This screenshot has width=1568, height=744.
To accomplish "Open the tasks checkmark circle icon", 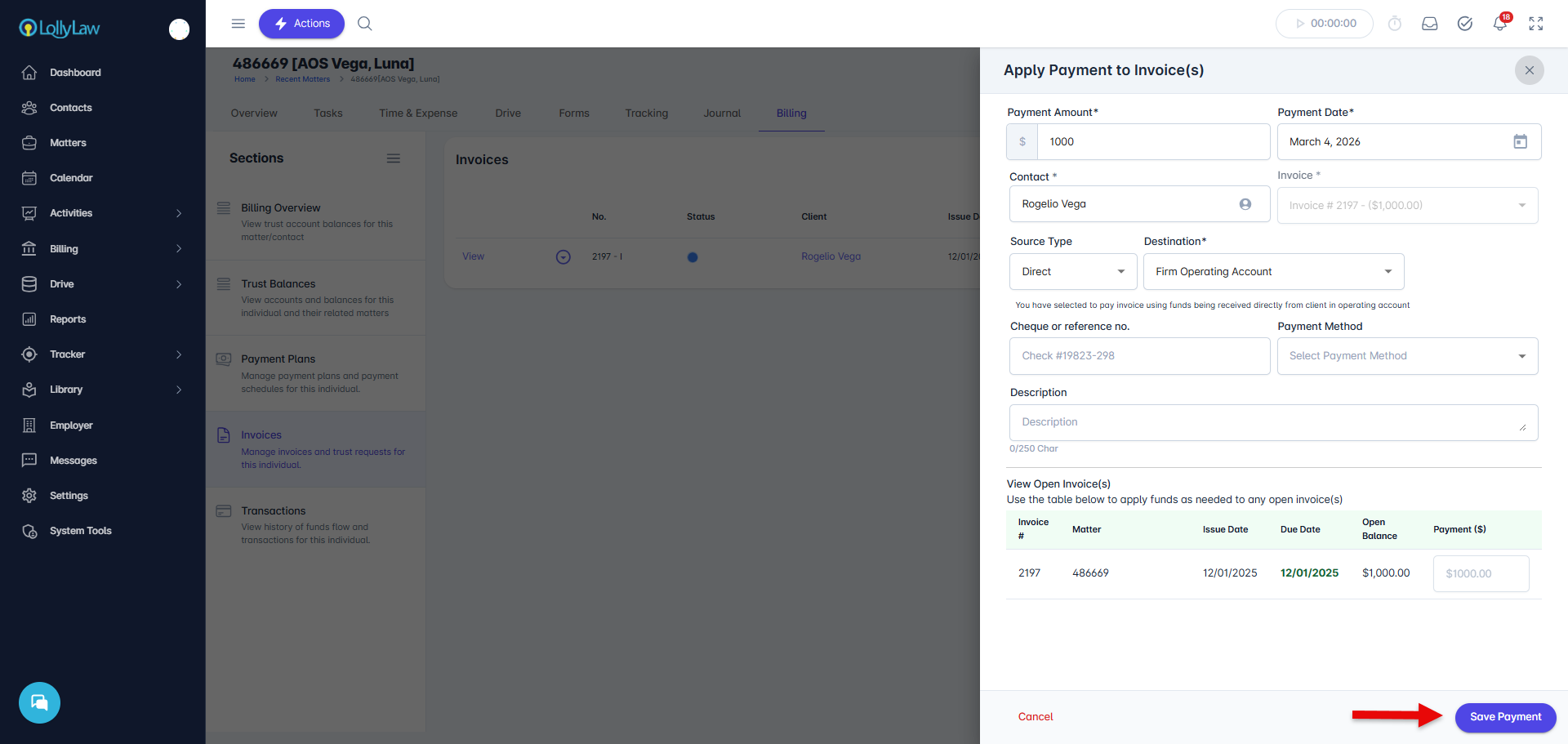I will [x=1465, y=24].
